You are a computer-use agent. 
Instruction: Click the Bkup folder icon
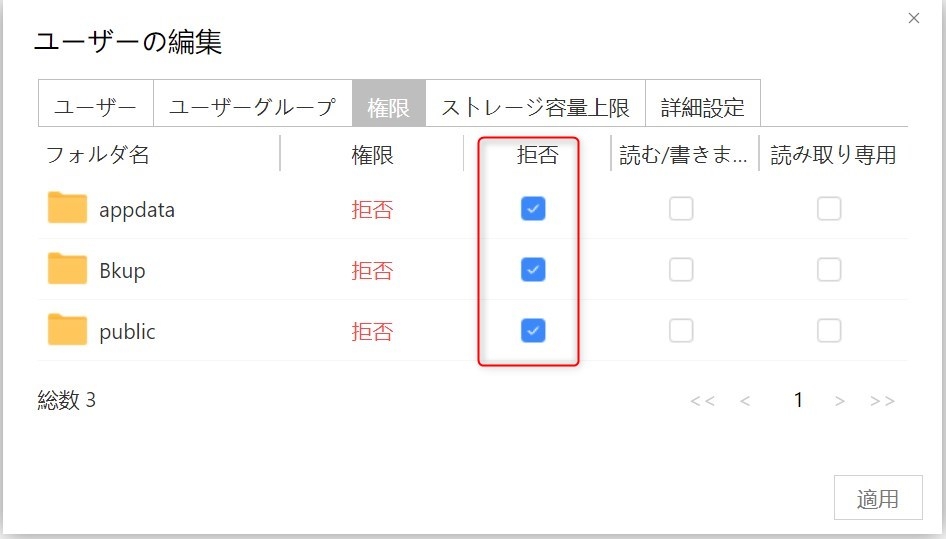(x=68, y=270)
